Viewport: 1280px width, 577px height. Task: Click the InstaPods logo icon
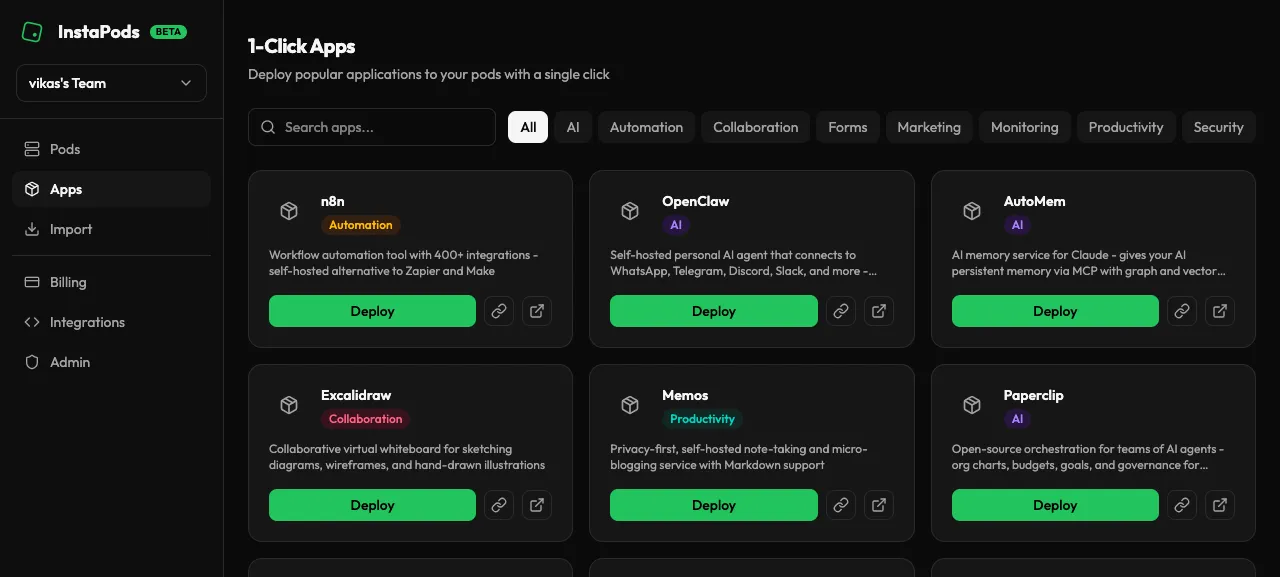coord(32,32)
